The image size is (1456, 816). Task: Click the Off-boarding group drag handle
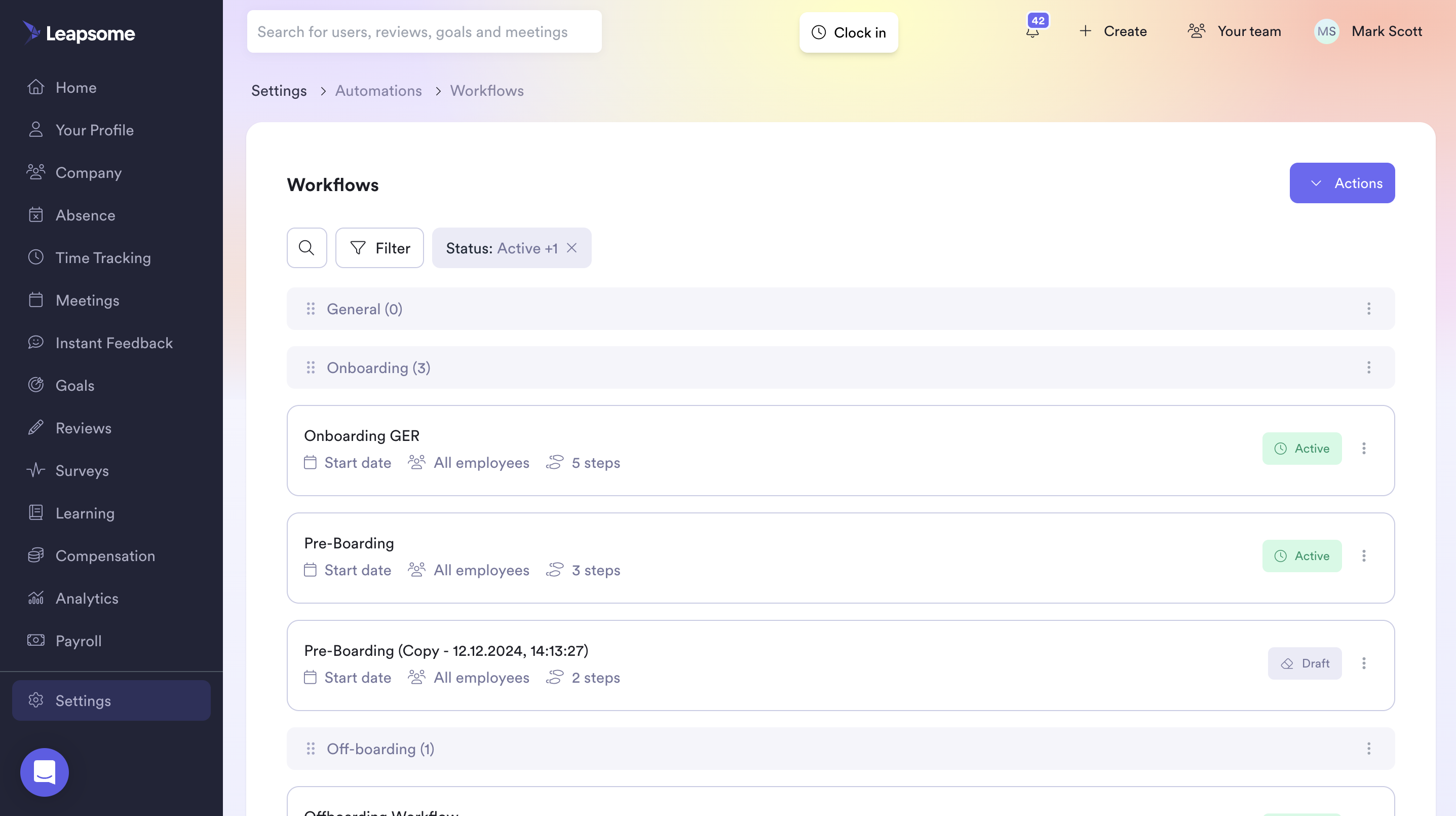click(311, 749)
